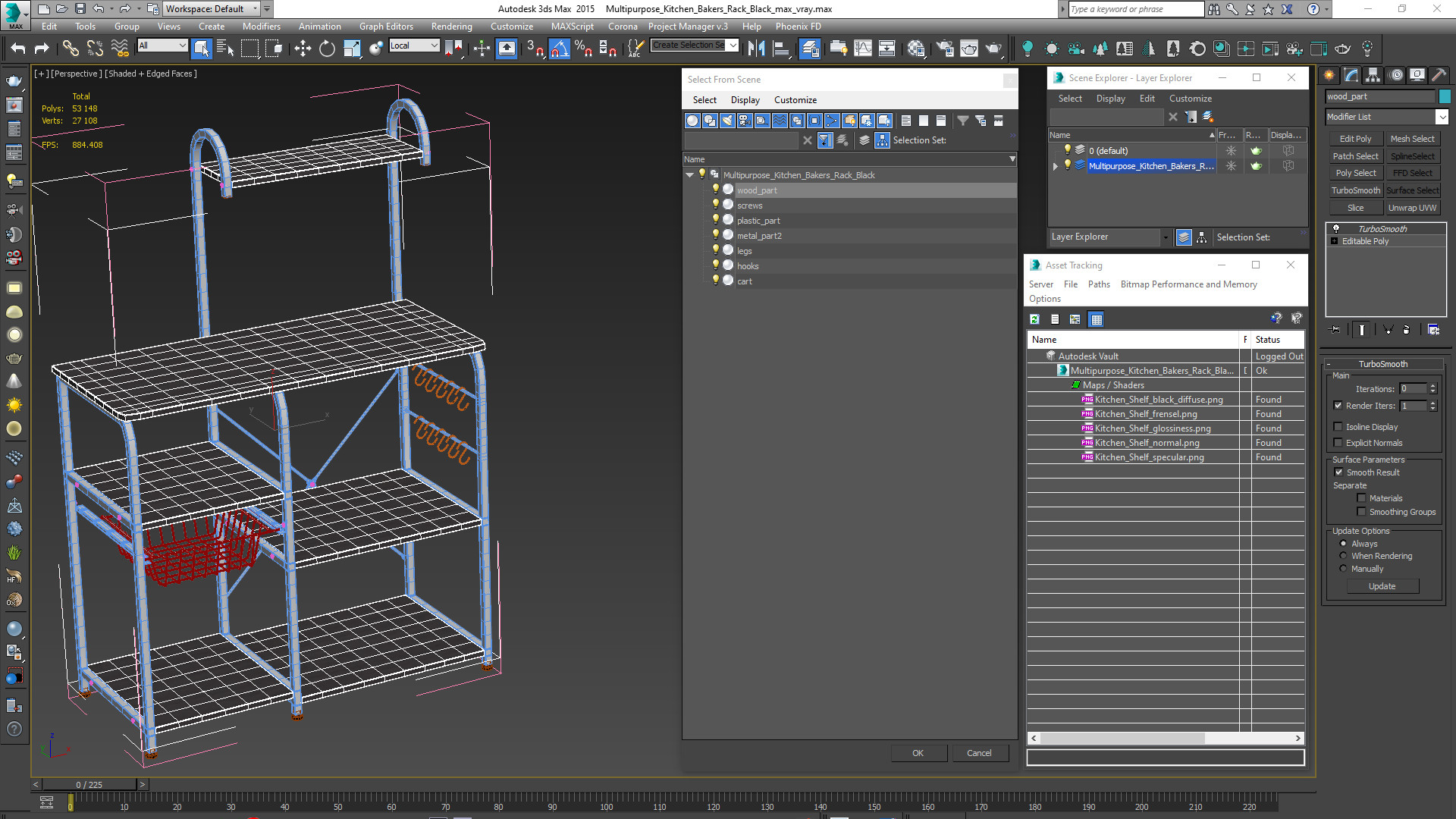The image size is (1456, 819).
Task: Enable Separate by Materials checkbox
Action: (1362, 498)
